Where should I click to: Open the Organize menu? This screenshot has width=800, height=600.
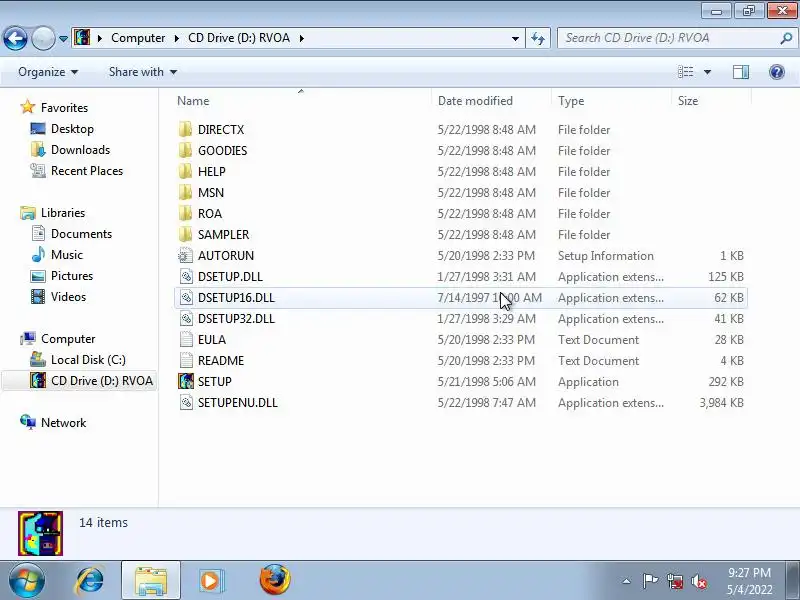click(48, 72)
